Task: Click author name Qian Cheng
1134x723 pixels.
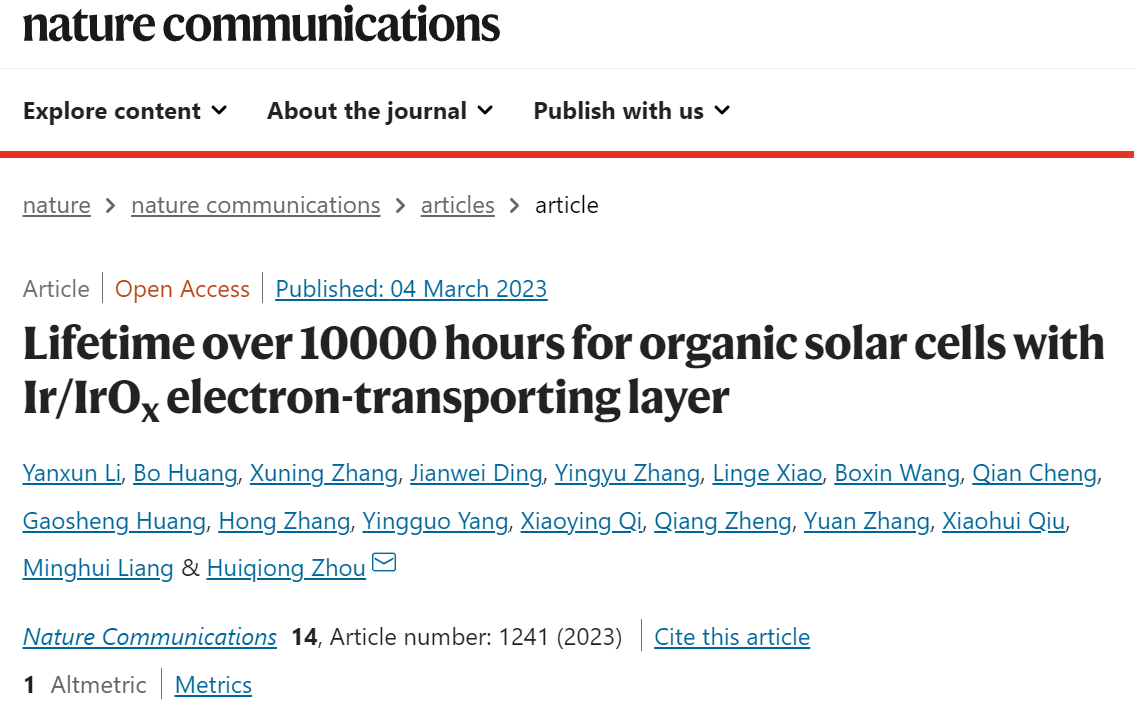Action: (x=1034, y=473)
